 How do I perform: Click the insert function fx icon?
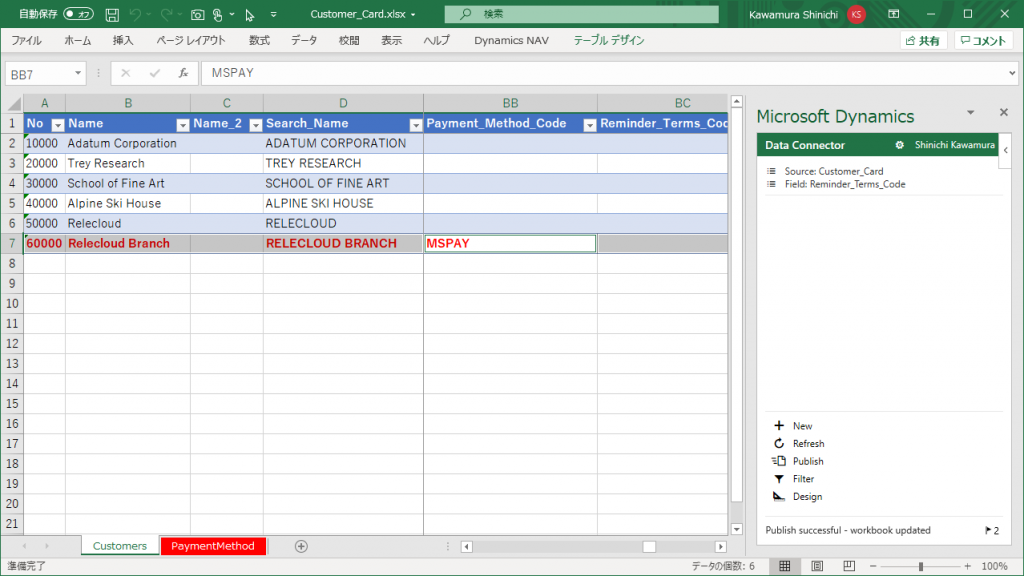click(x=184, y=73)
